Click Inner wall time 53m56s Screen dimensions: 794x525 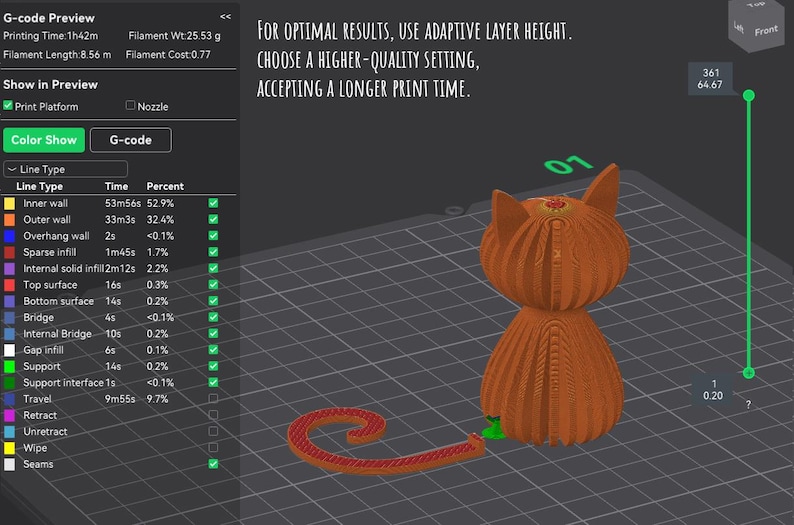click(123, 203)
